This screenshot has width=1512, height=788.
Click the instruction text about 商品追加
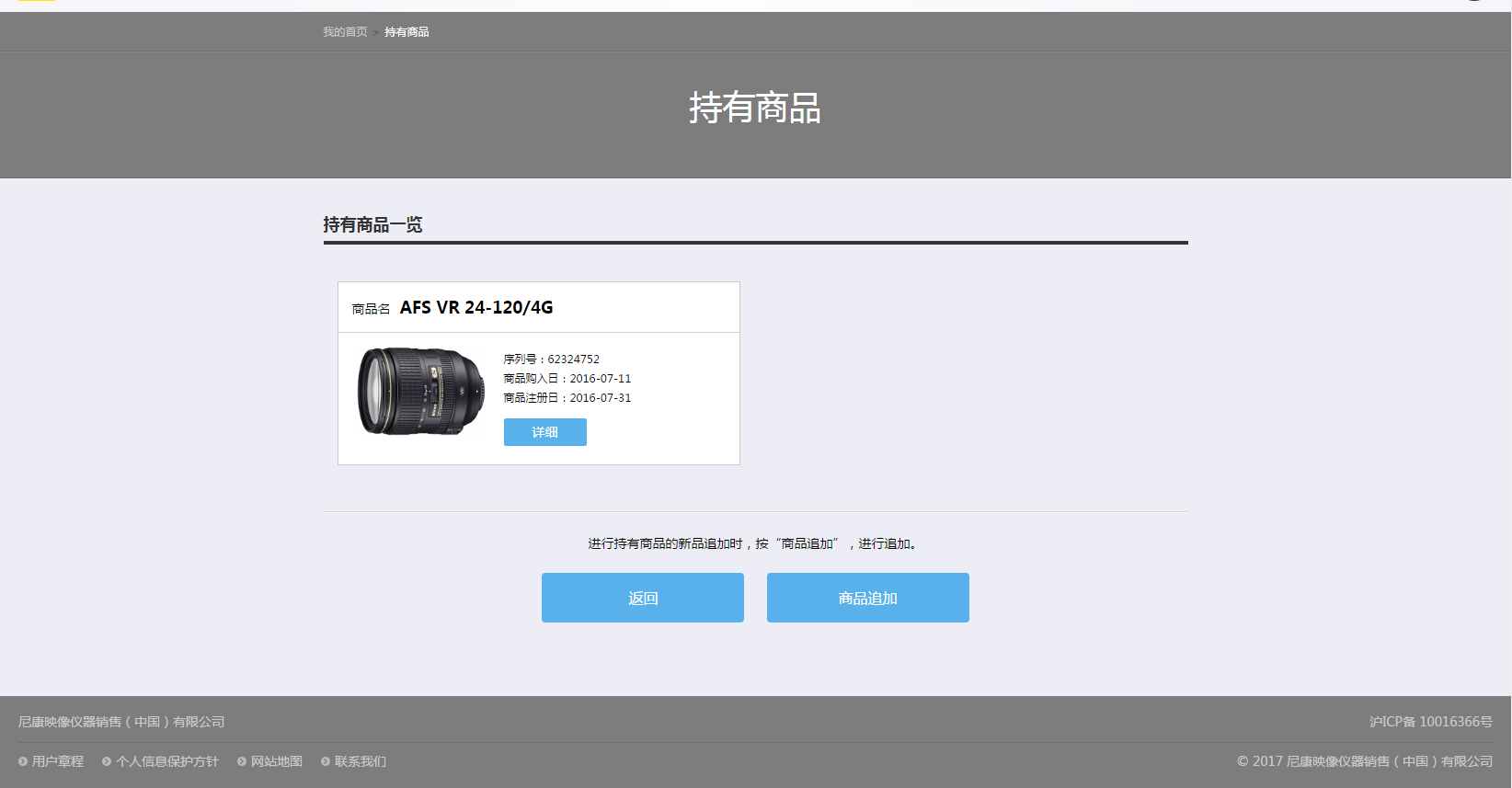pyautogui.click(x=755, y=544)
